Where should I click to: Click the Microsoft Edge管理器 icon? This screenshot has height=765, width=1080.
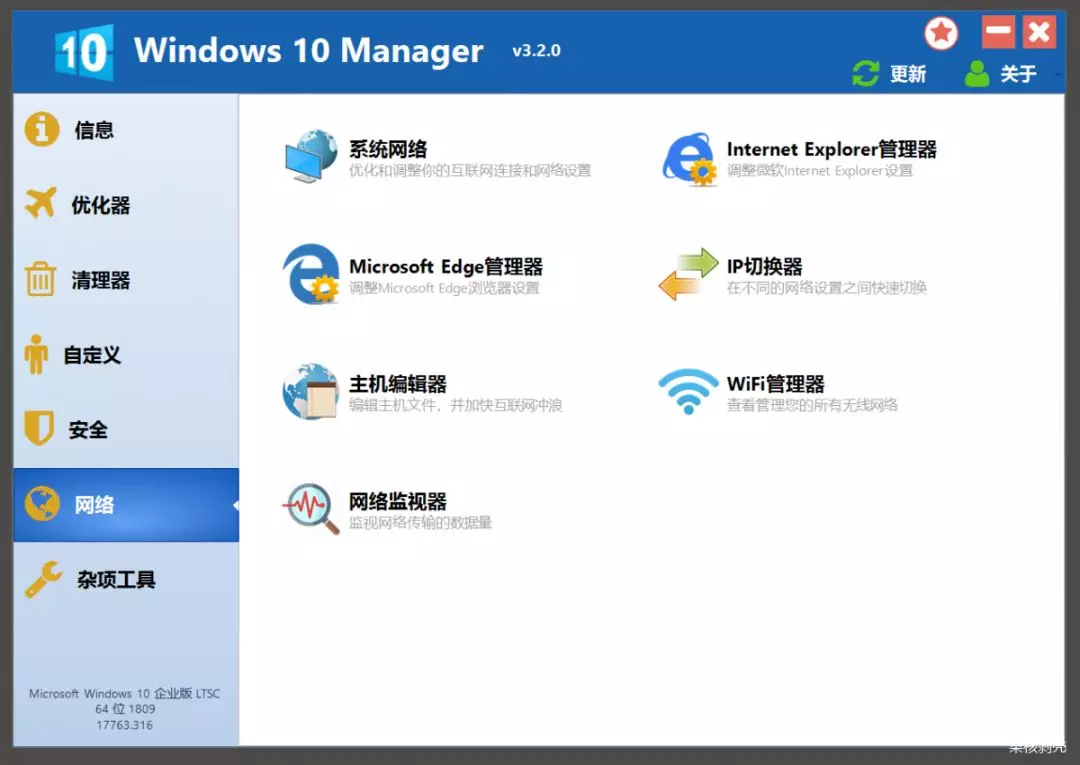point(311,274)
